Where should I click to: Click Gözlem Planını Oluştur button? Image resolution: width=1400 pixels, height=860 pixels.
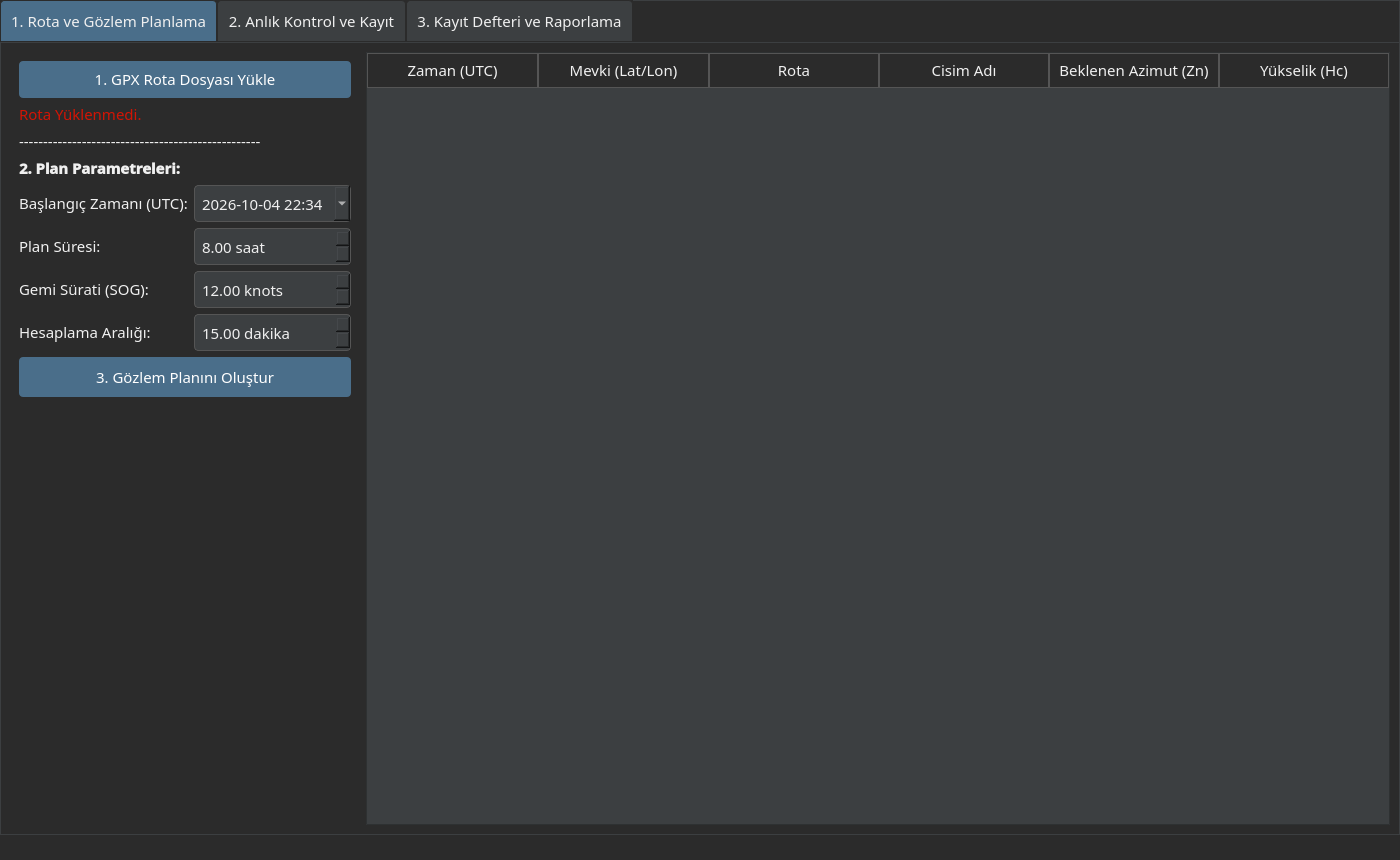185,377
